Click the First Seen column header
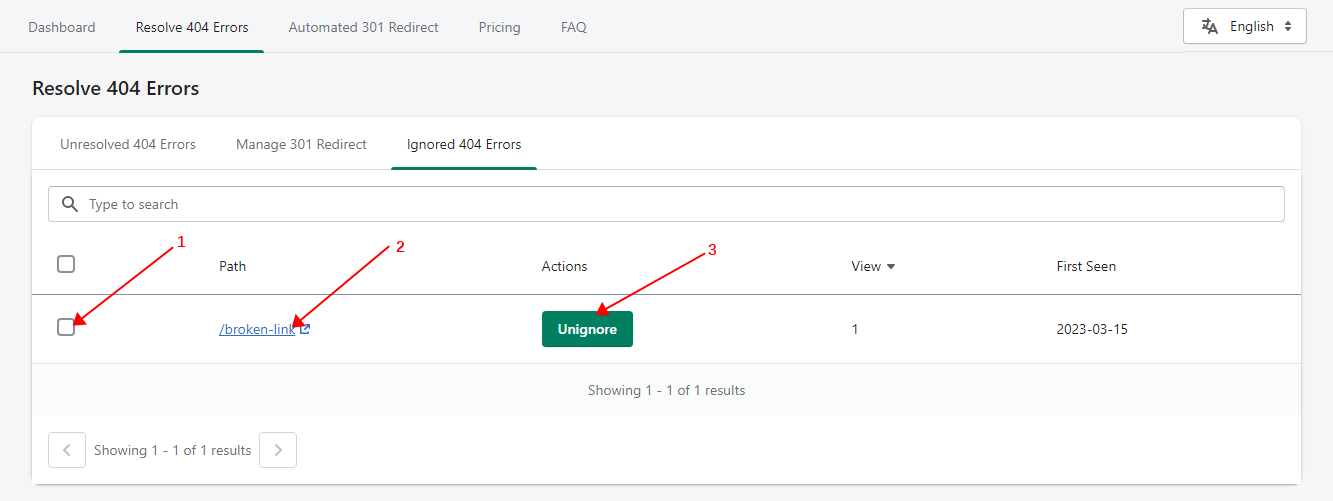 pos(1086,266)
